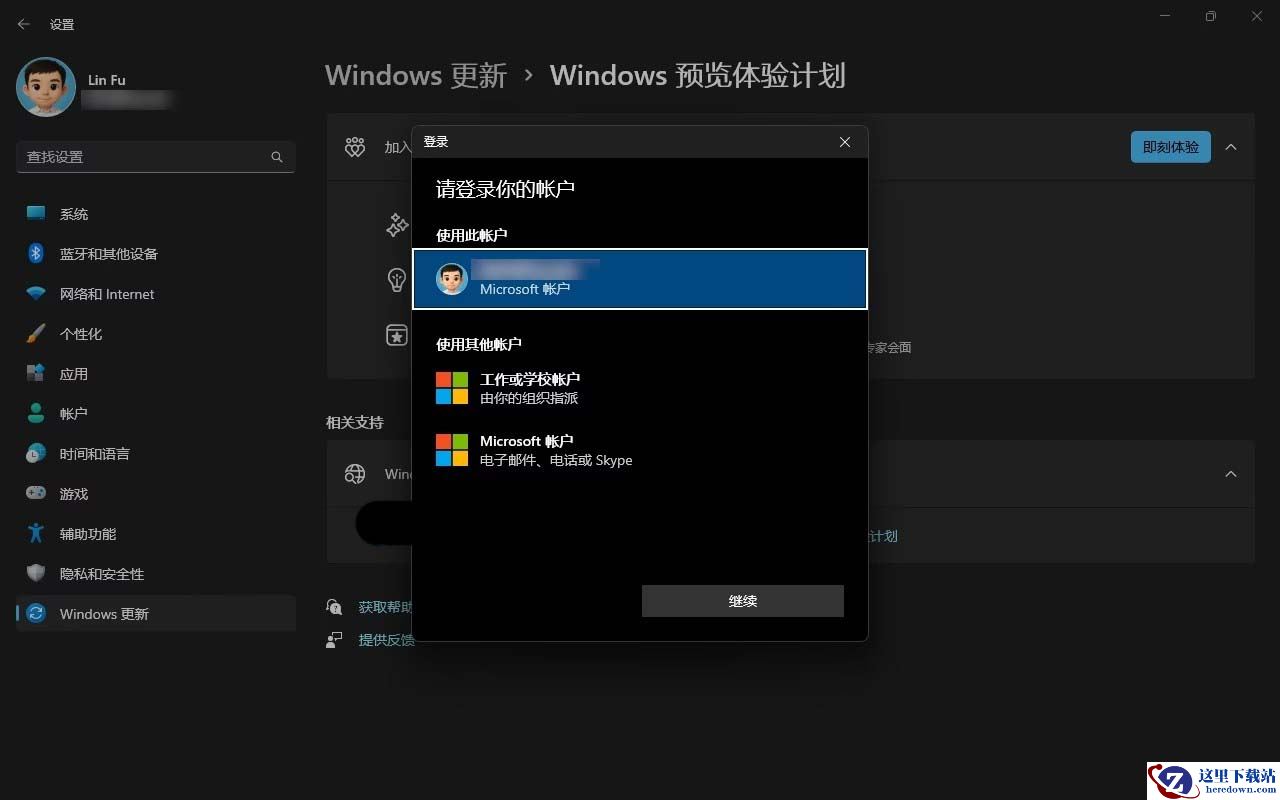Click the 使用其他帐户 label
This screenshot has height=800, width=1280.
coord(479,344)
